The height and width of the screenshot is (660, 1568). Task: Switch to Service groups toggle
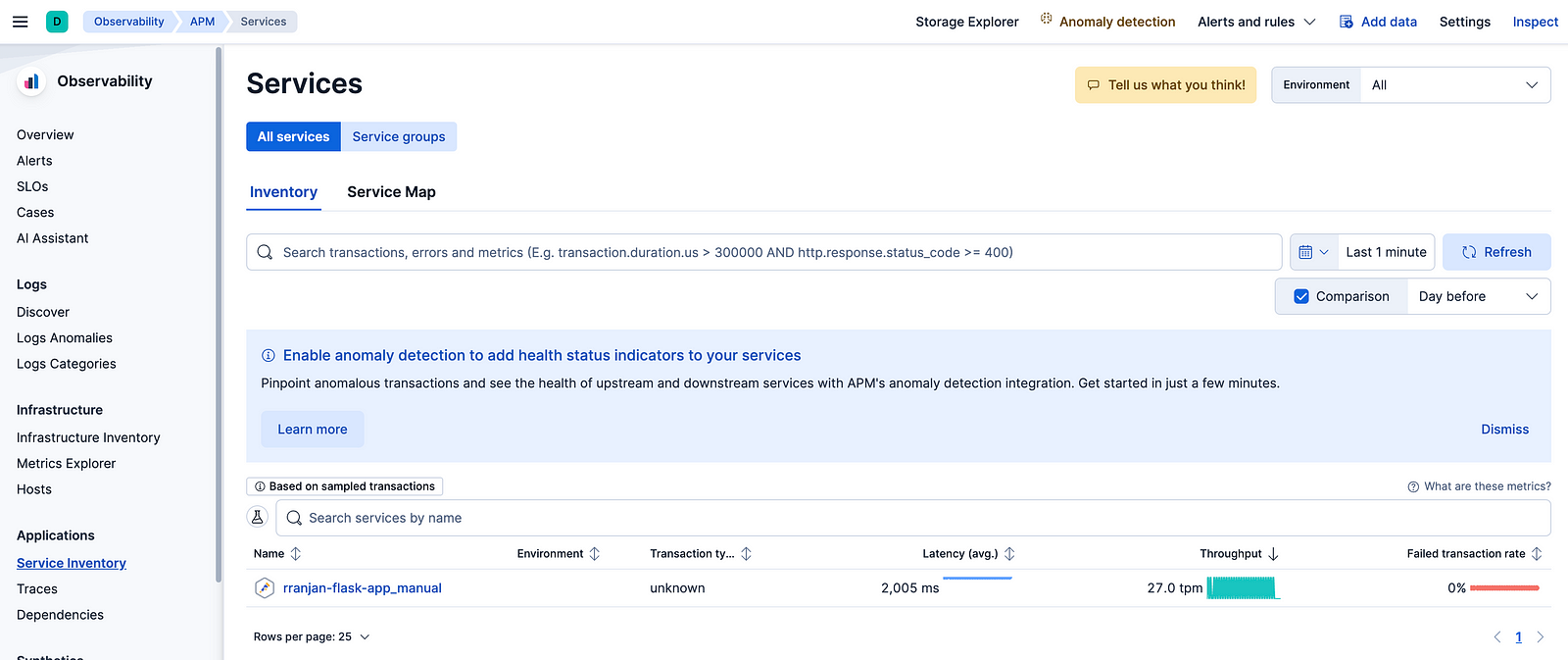click(399, 136)
